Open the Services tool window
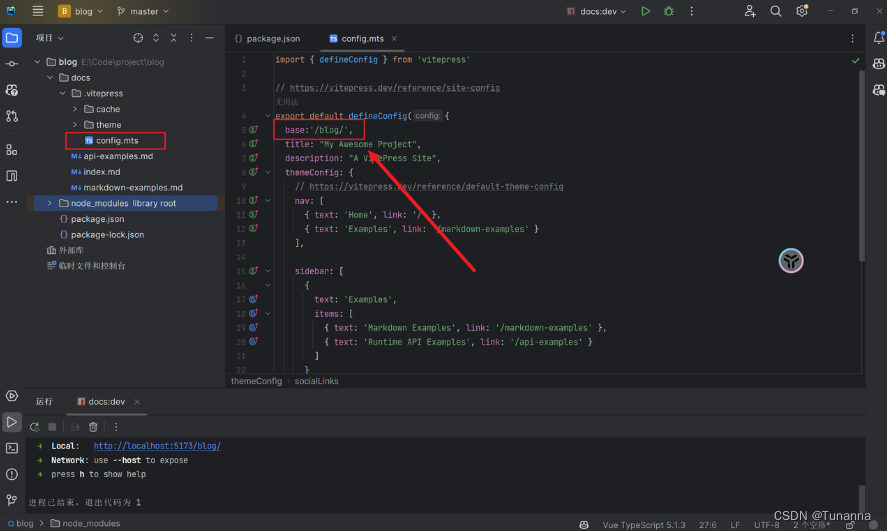Screen dimensions: 887x531 [11, 396]
